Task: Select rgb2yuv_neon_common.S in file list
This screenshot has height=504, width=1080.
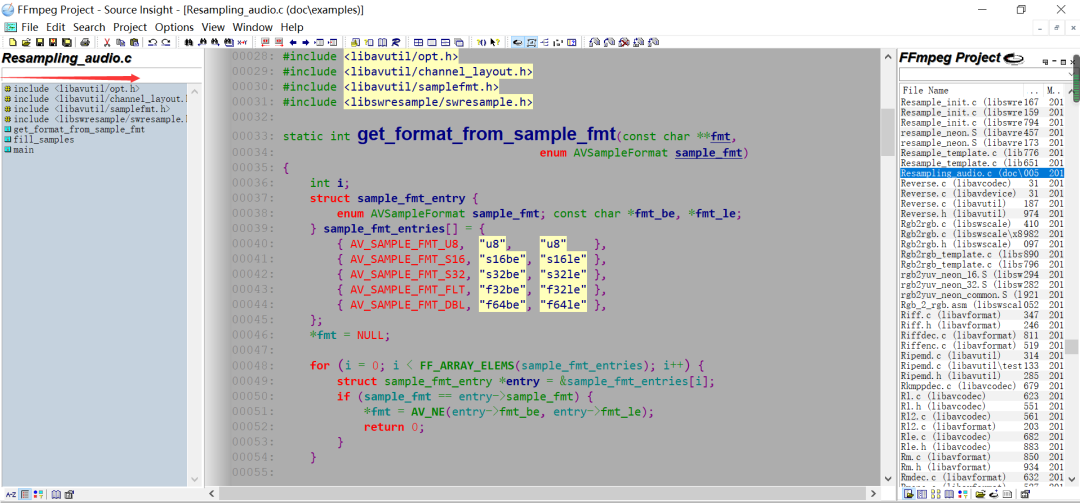Action: (x=982, y=295)
